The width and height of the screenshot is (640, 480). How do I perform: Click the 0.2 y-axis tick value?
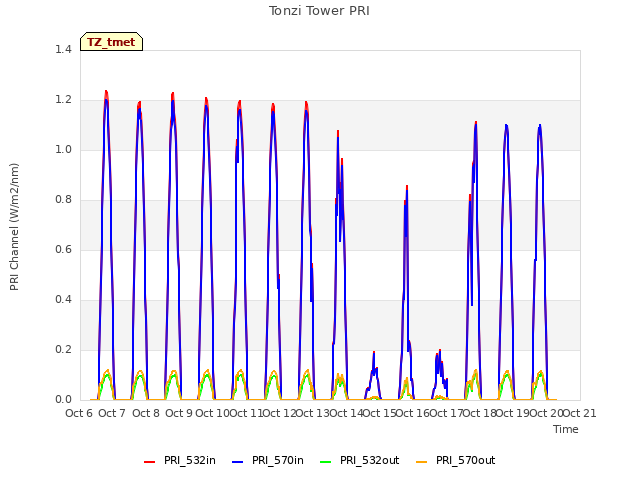click(63, 349)
